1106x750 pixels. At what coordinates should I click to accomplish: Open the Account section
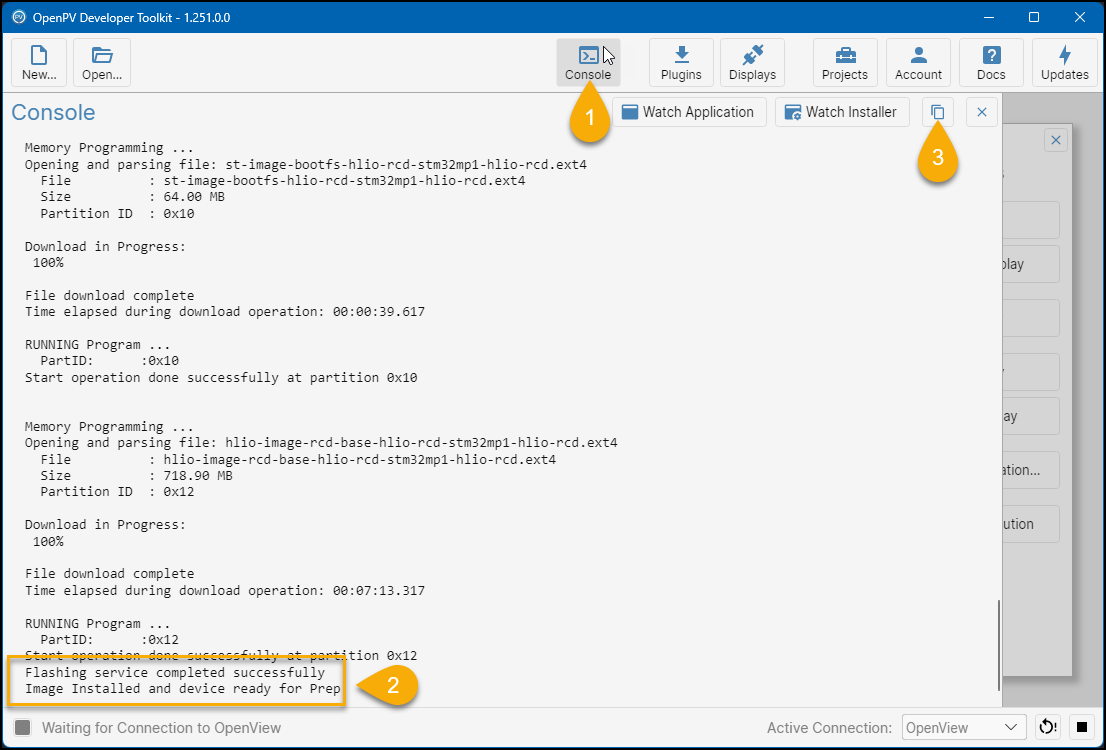[x=918, y=62]
